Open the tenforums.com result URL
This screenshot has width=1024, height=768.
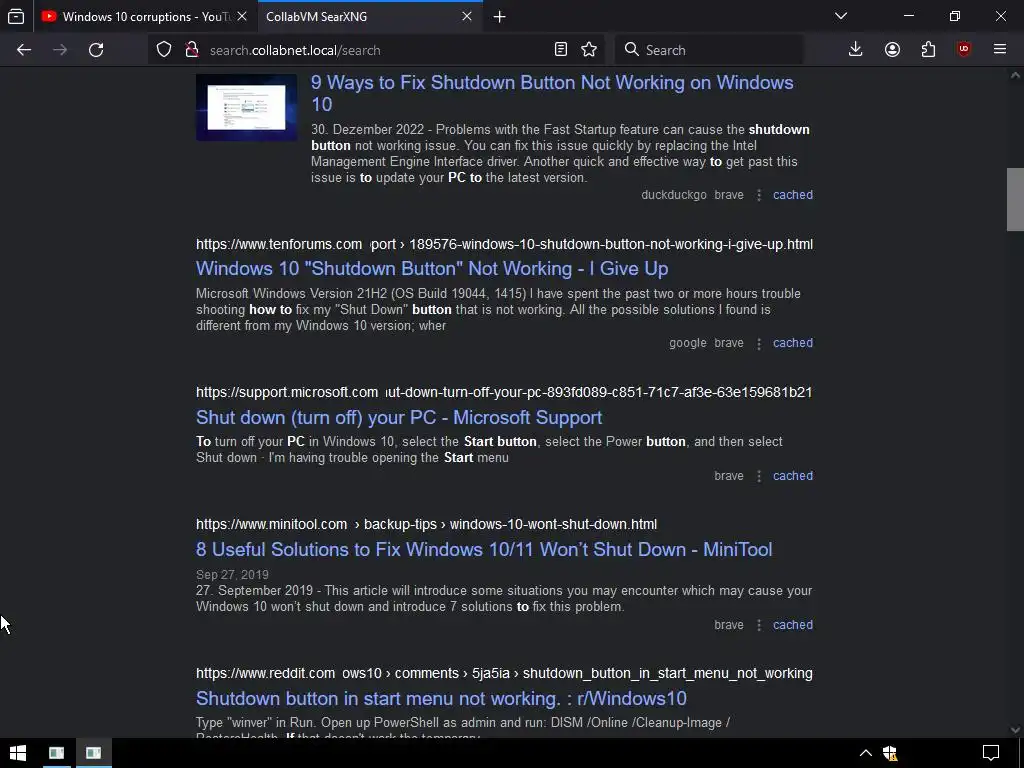click(504, 244)
